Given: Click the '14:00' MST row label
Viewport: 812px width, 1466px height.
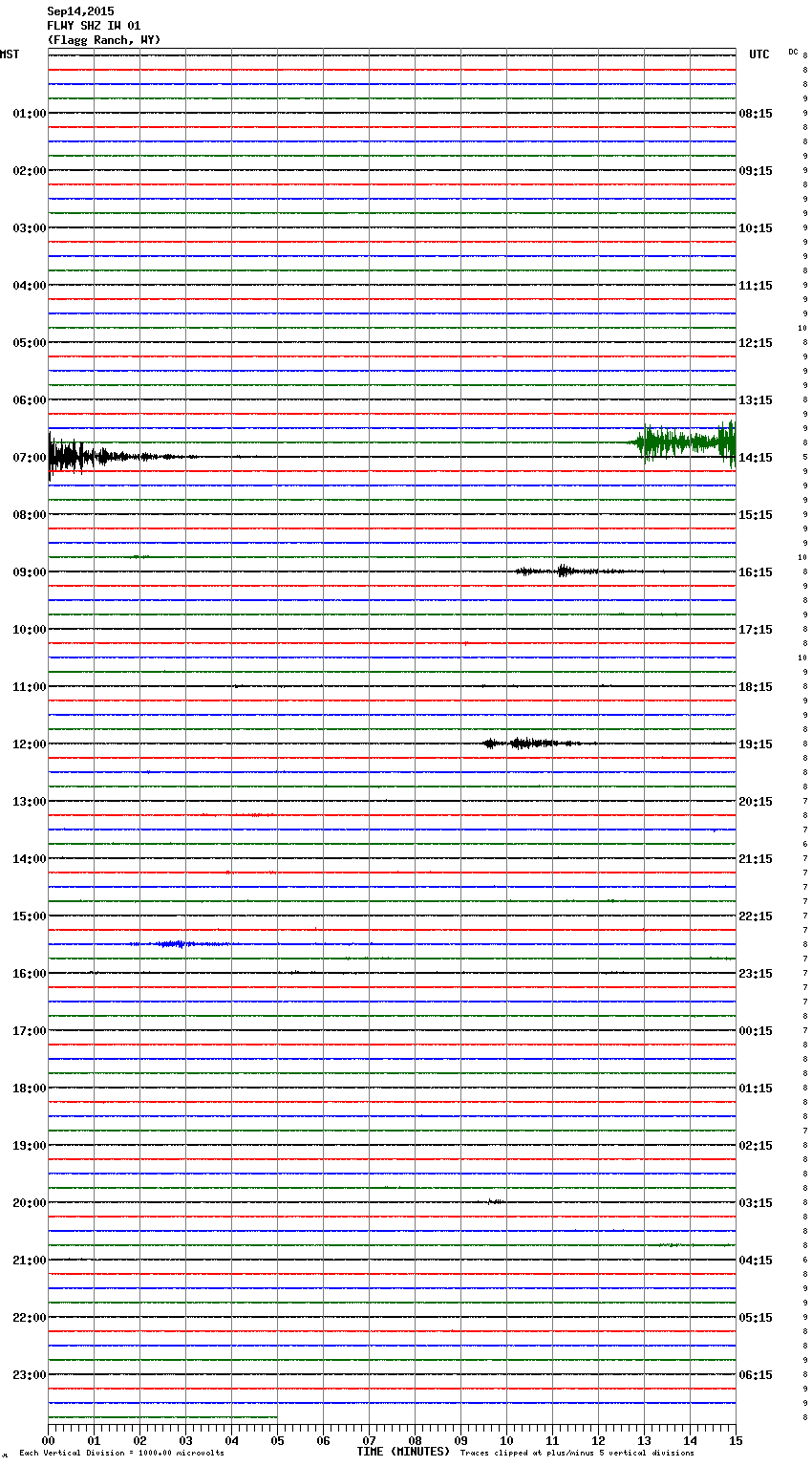Looking at the screenshot, I should pyautogui.click(x=30, y=859).
